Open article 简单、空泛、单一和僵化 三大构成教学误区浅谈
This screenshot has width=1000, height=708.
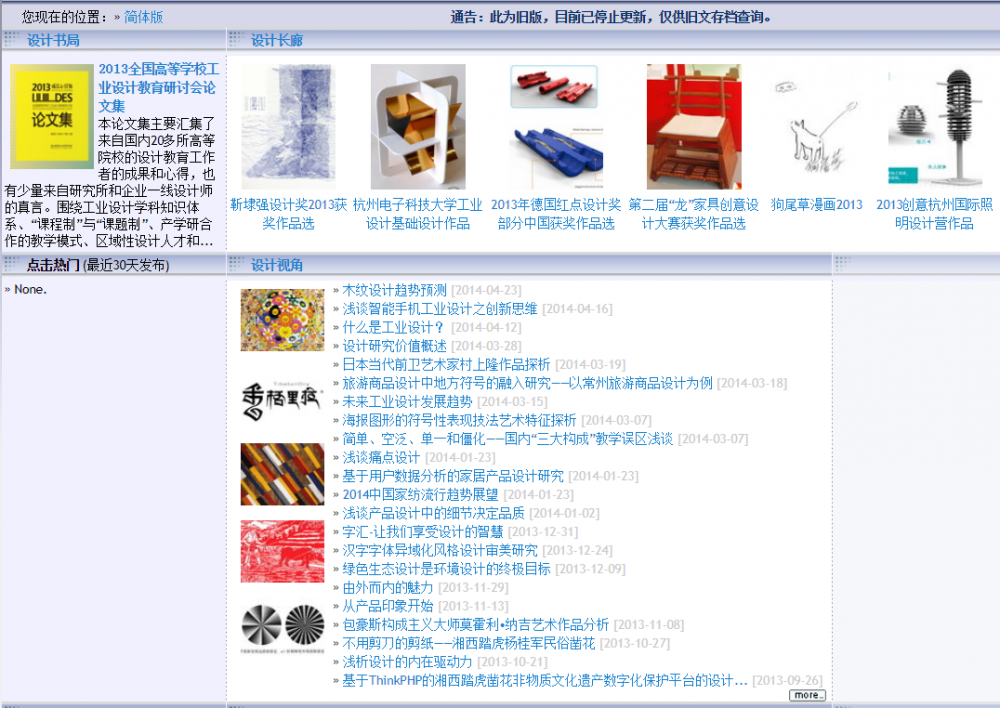coord(508,439)
